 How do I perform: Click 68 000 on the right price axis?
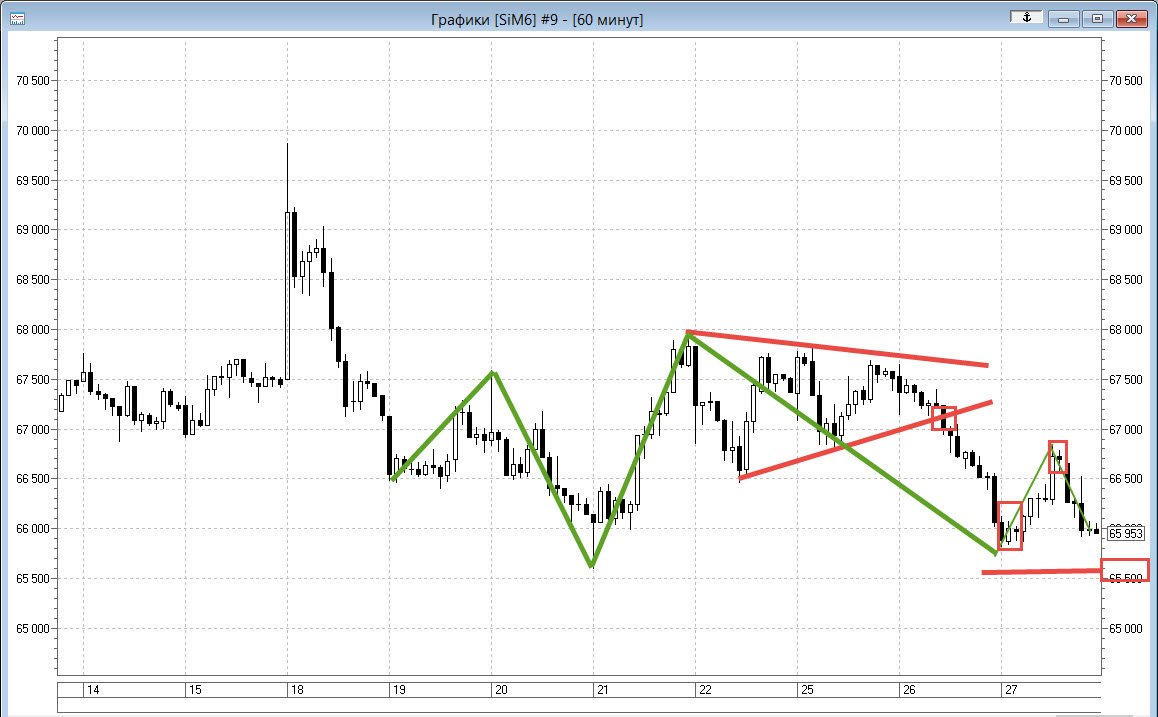click(1126, 329)
